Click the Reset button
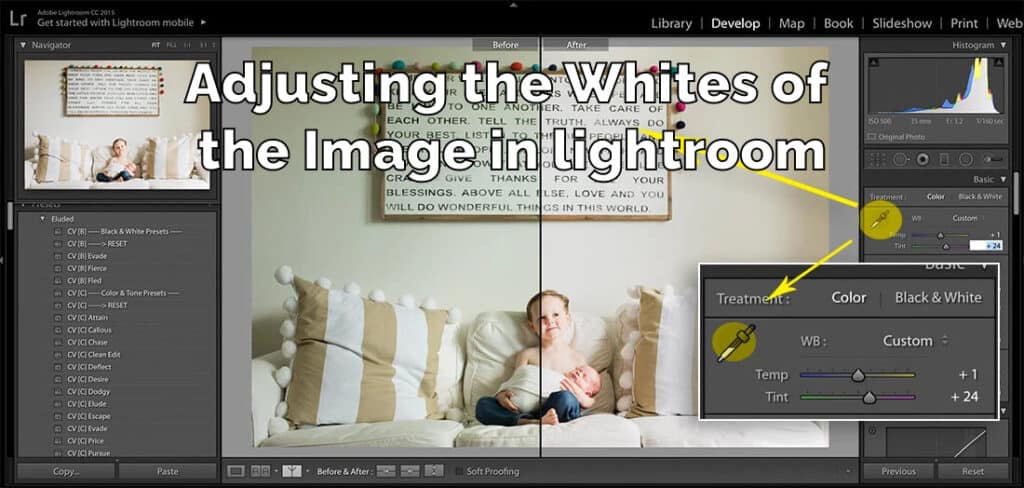Screen dimensions: 1024x488 [x=973, y=471]
